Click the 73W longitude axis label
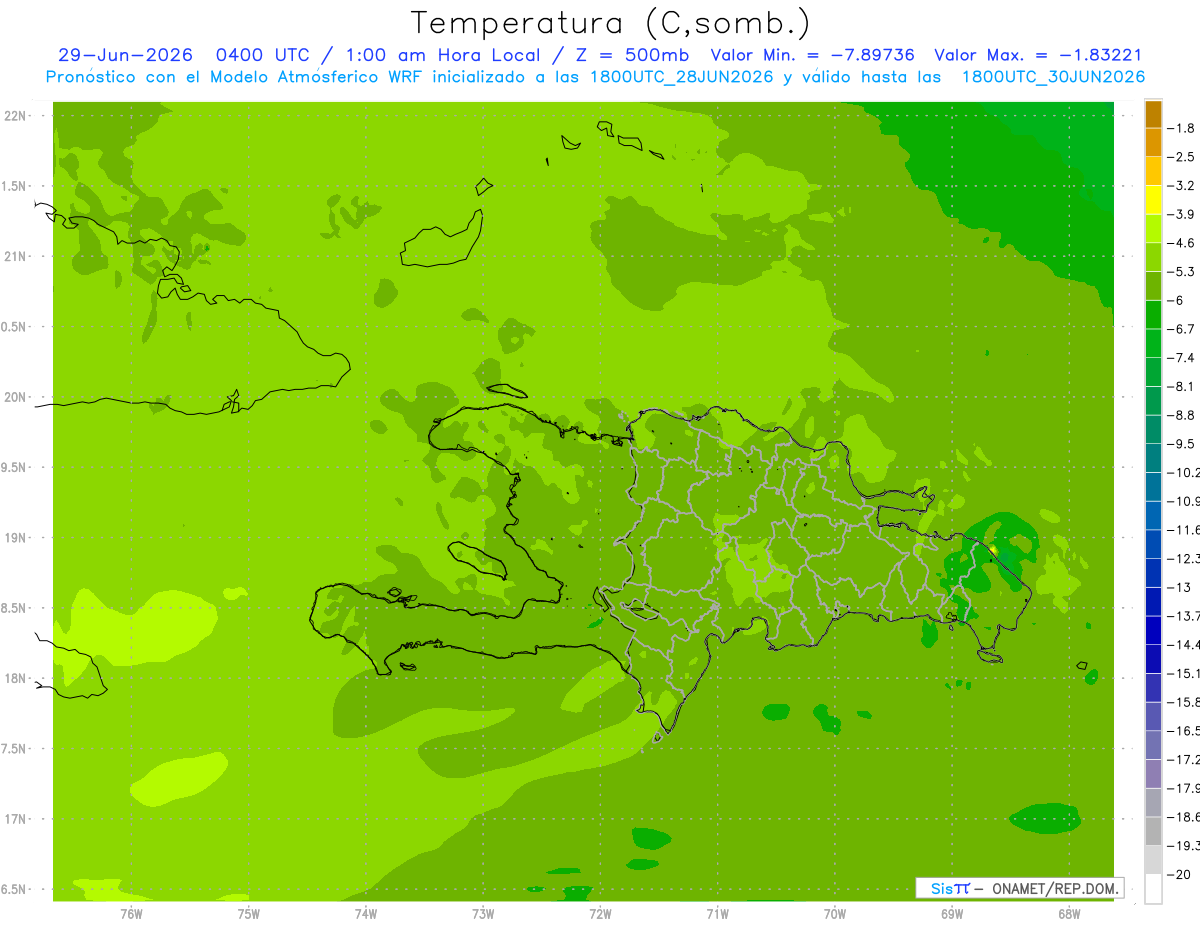The width and height of the screenshot is (1200, 927). click(483, 913)
